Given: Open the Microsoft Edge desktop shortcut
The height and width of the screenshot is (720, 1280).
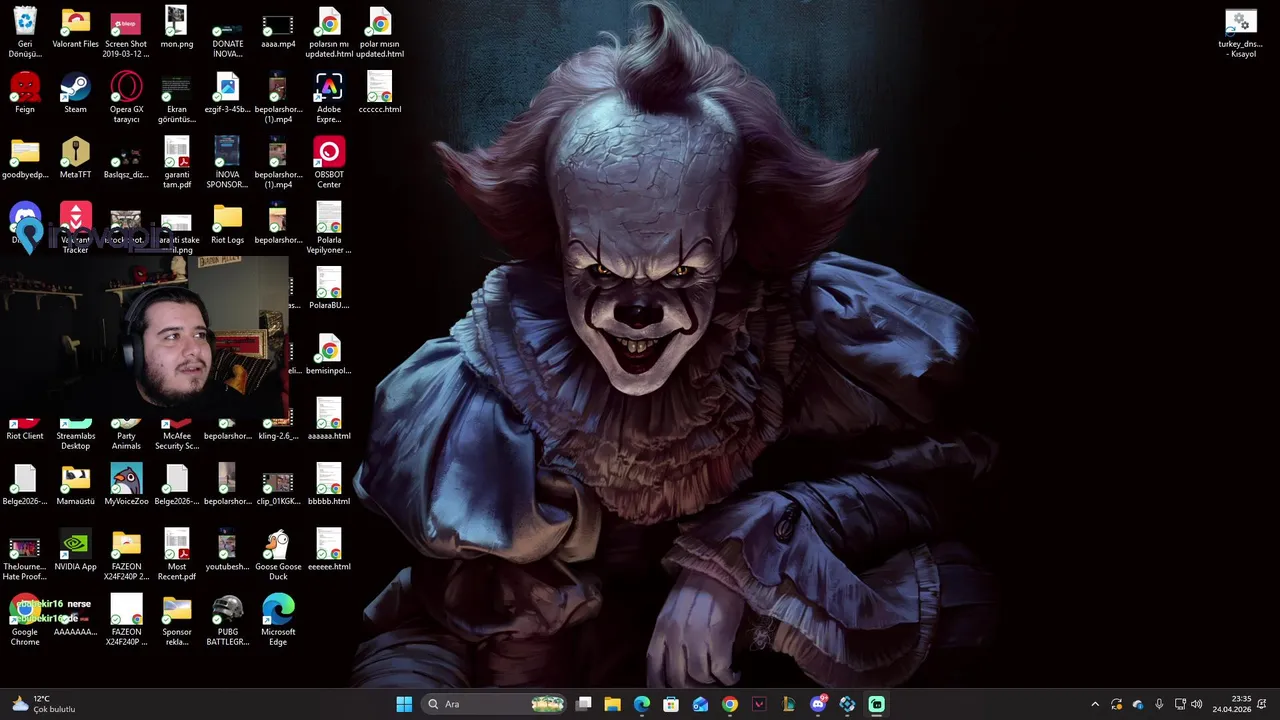Looking at the screenshot, I should (x=278, y=620).
